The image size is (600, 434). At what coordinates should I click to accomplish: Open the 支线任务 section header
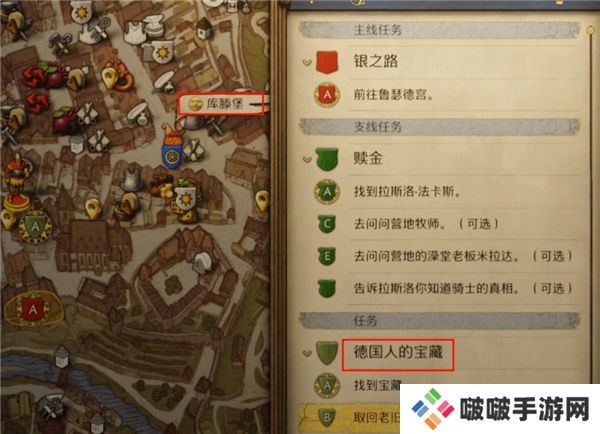click(439, 126)
